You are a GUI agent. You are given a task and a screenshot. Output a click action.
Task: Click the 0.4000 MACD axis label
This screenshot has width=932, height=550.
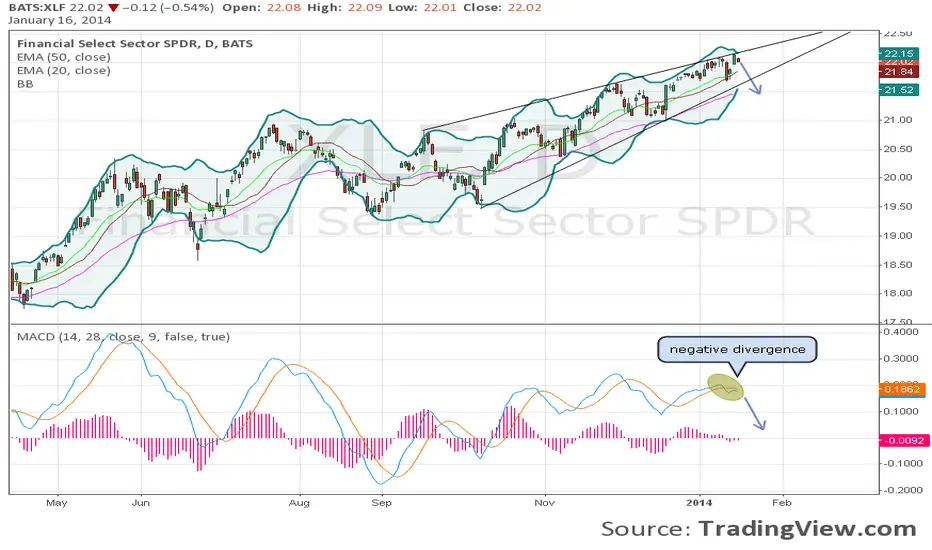coord(901,332)
